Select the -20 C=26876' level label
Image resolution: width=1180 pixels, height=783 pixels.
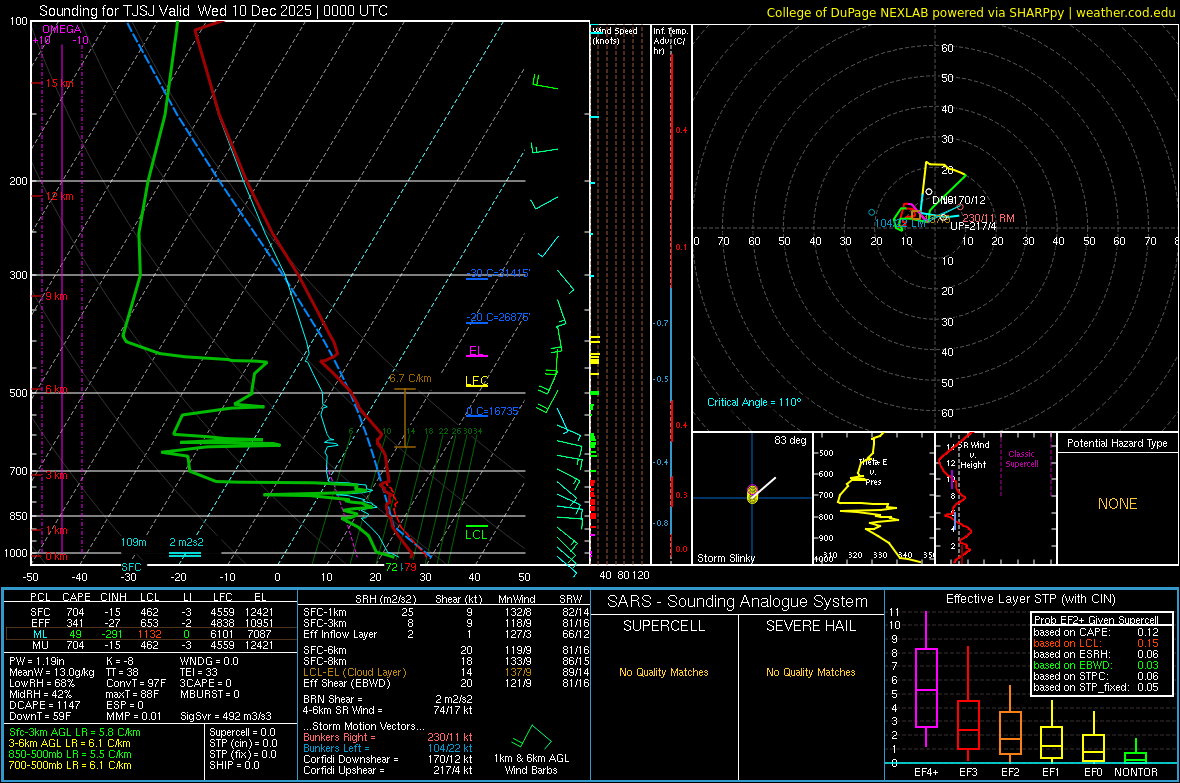tap(498, 317)
